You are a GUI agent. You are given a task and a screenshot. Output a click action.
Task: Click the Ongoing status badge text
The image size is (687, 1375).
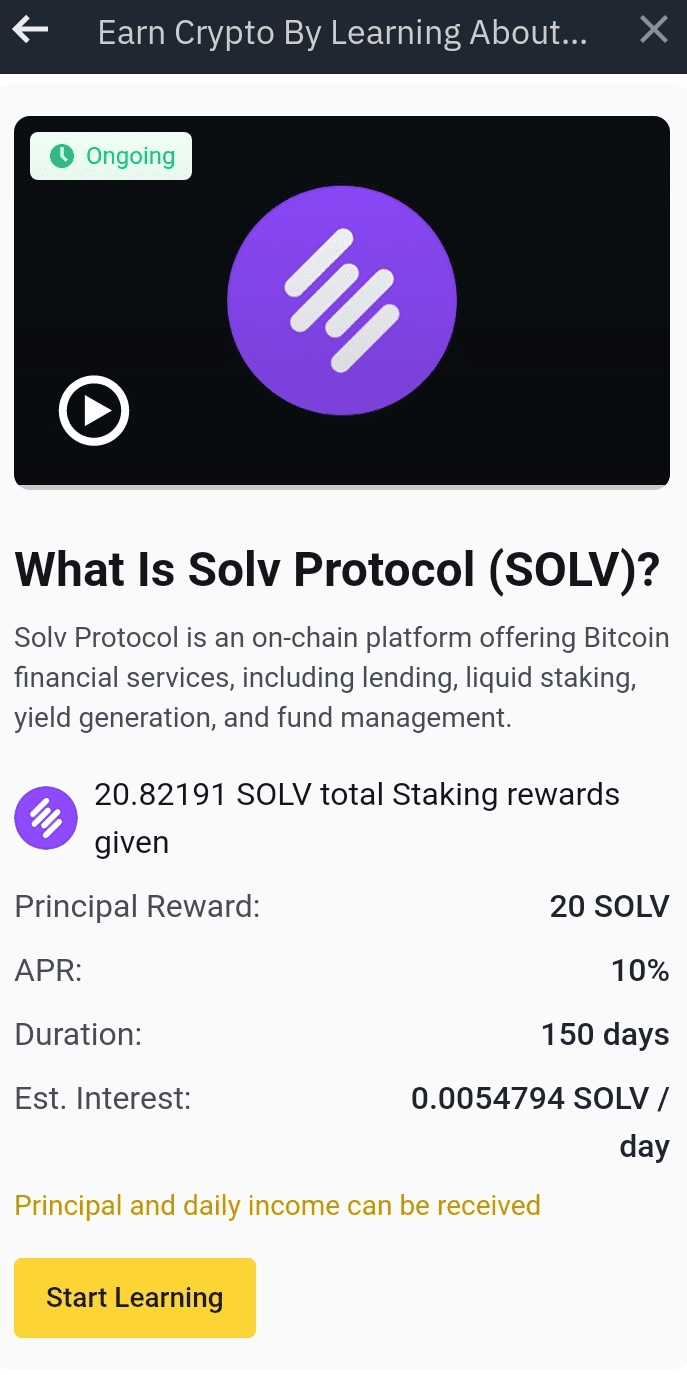(x=130, y=156)
